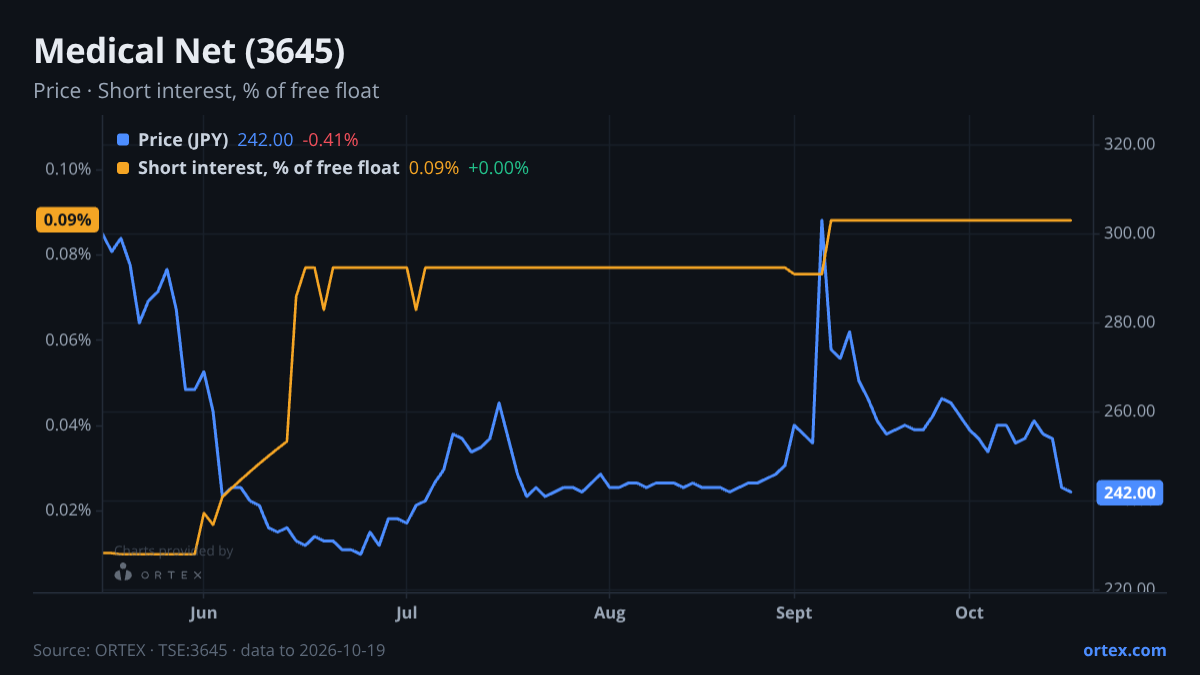The height and width of the screenshot is (675, 1200).
Task: Click the Jul x-axis label
Action: pos(406,613)
